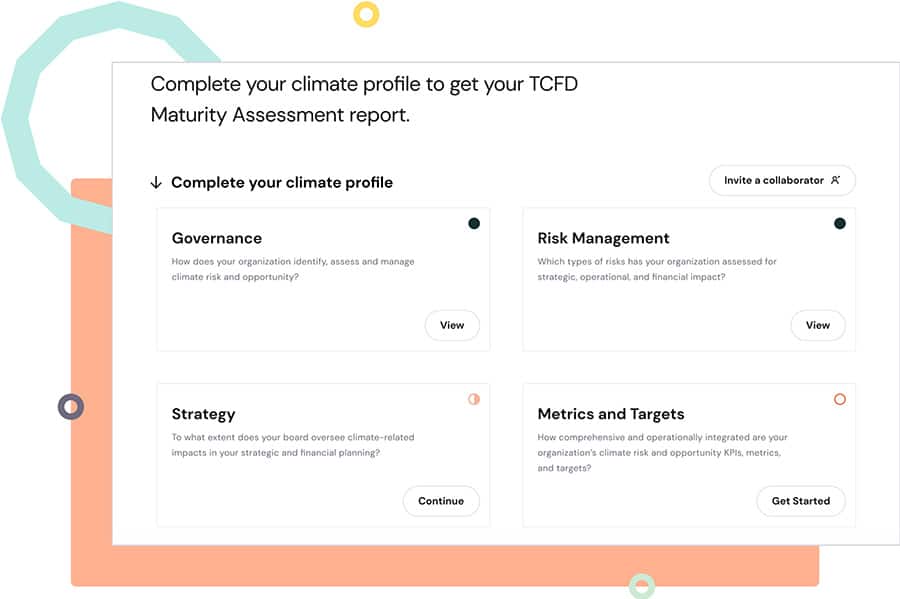Image resolution: width=900 pixels, height=599 pixels.
Task: Click the Complete your climate profile heading
Action: click(282, 182)
